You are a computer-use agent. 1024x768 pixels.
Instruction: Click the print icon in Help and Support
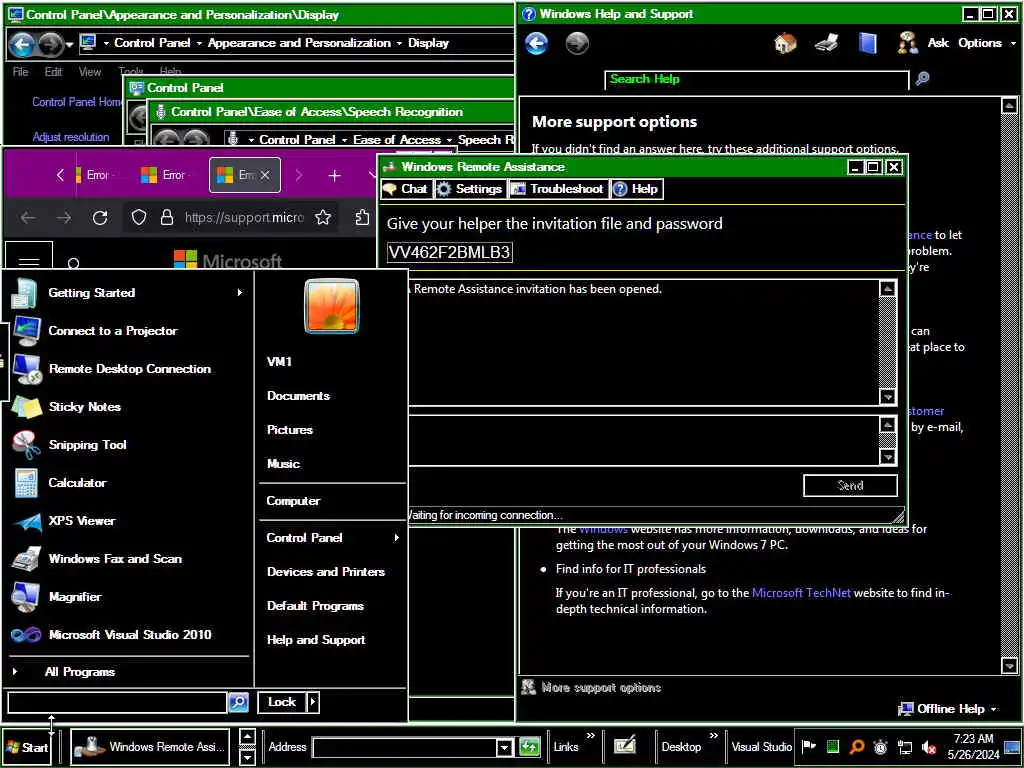[x=827, y=44]
